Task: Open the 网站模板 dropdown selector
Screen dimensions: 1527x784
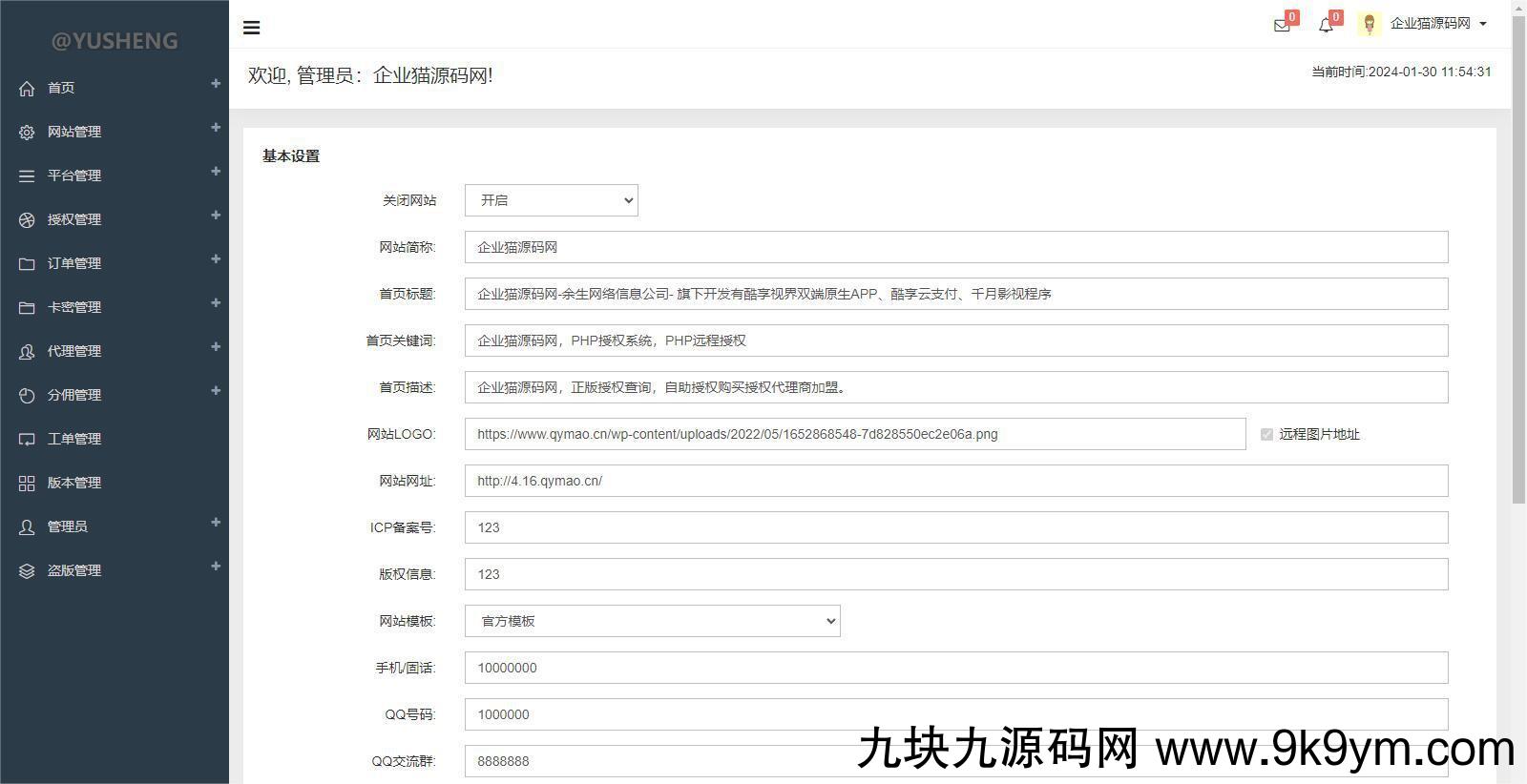Action: click(x=652, y=621)
